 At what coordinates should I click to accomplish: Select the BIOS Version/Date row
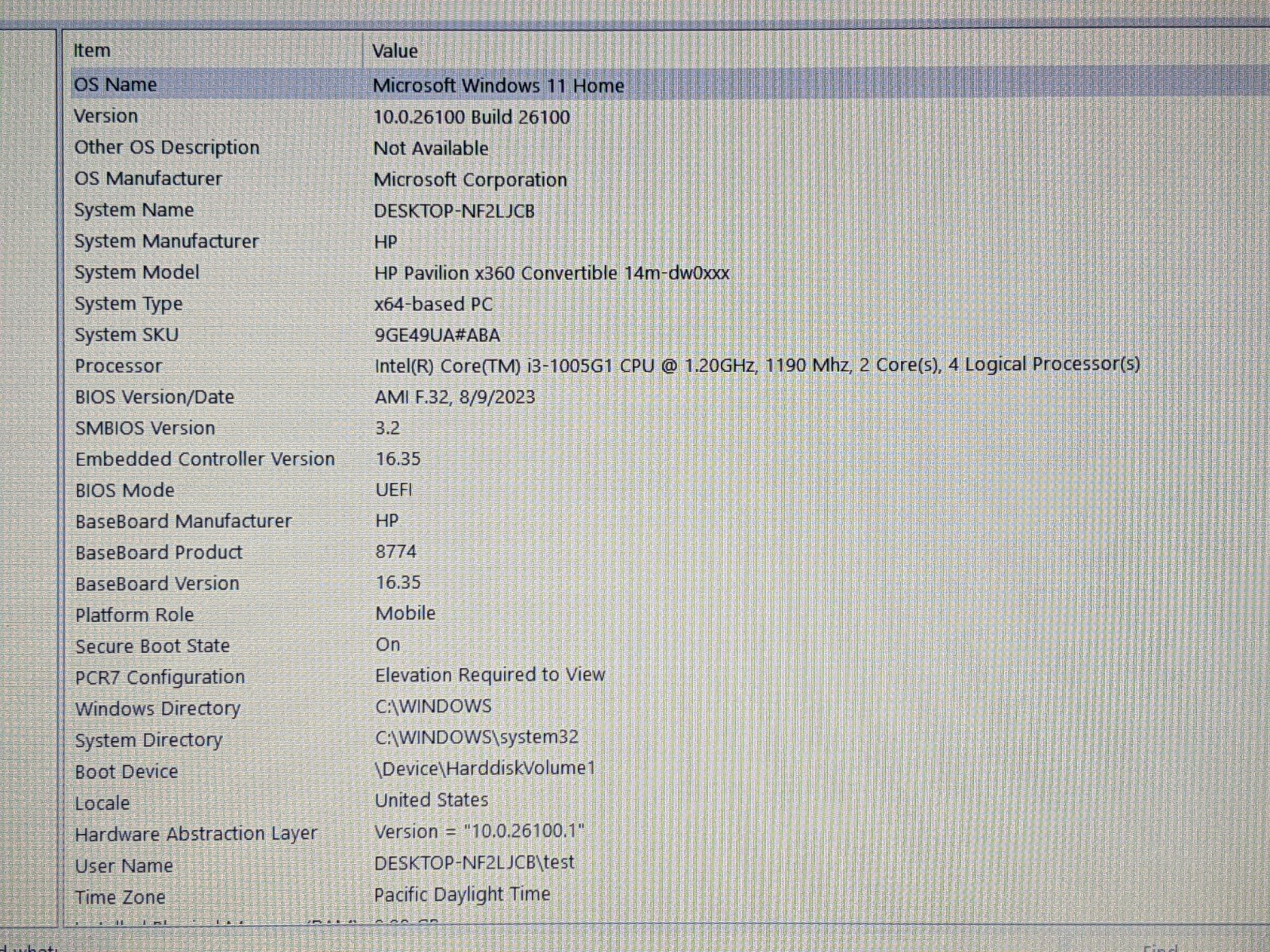pos(154,397)
